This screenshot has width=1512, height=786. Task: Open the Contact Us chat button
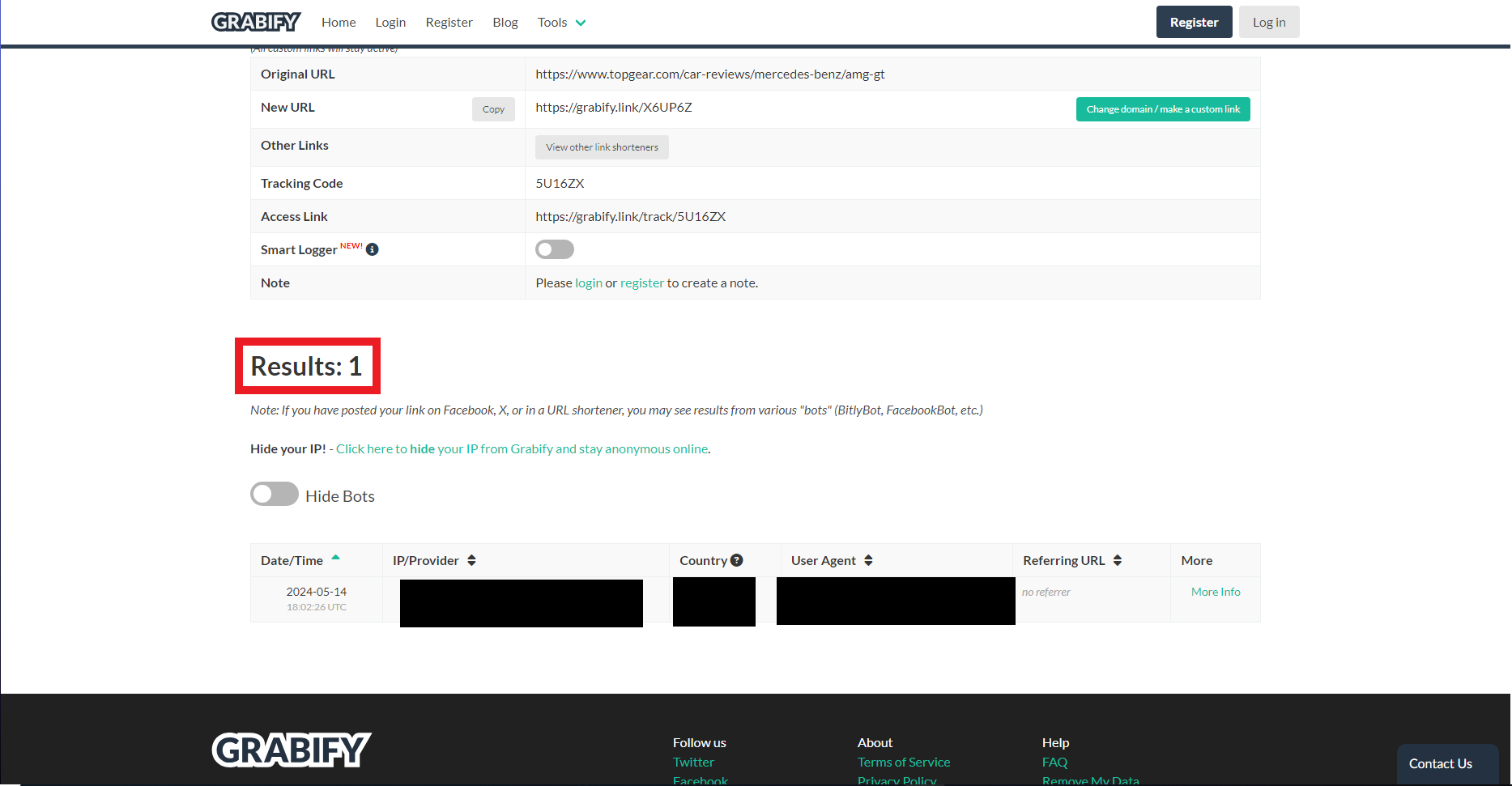point(1447,763)
